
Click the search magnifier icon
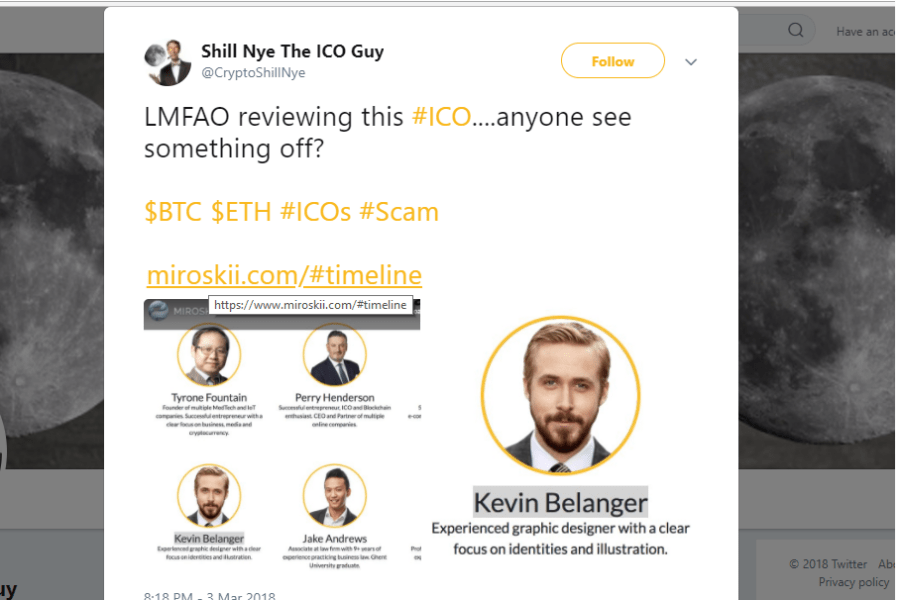(796, 30)
